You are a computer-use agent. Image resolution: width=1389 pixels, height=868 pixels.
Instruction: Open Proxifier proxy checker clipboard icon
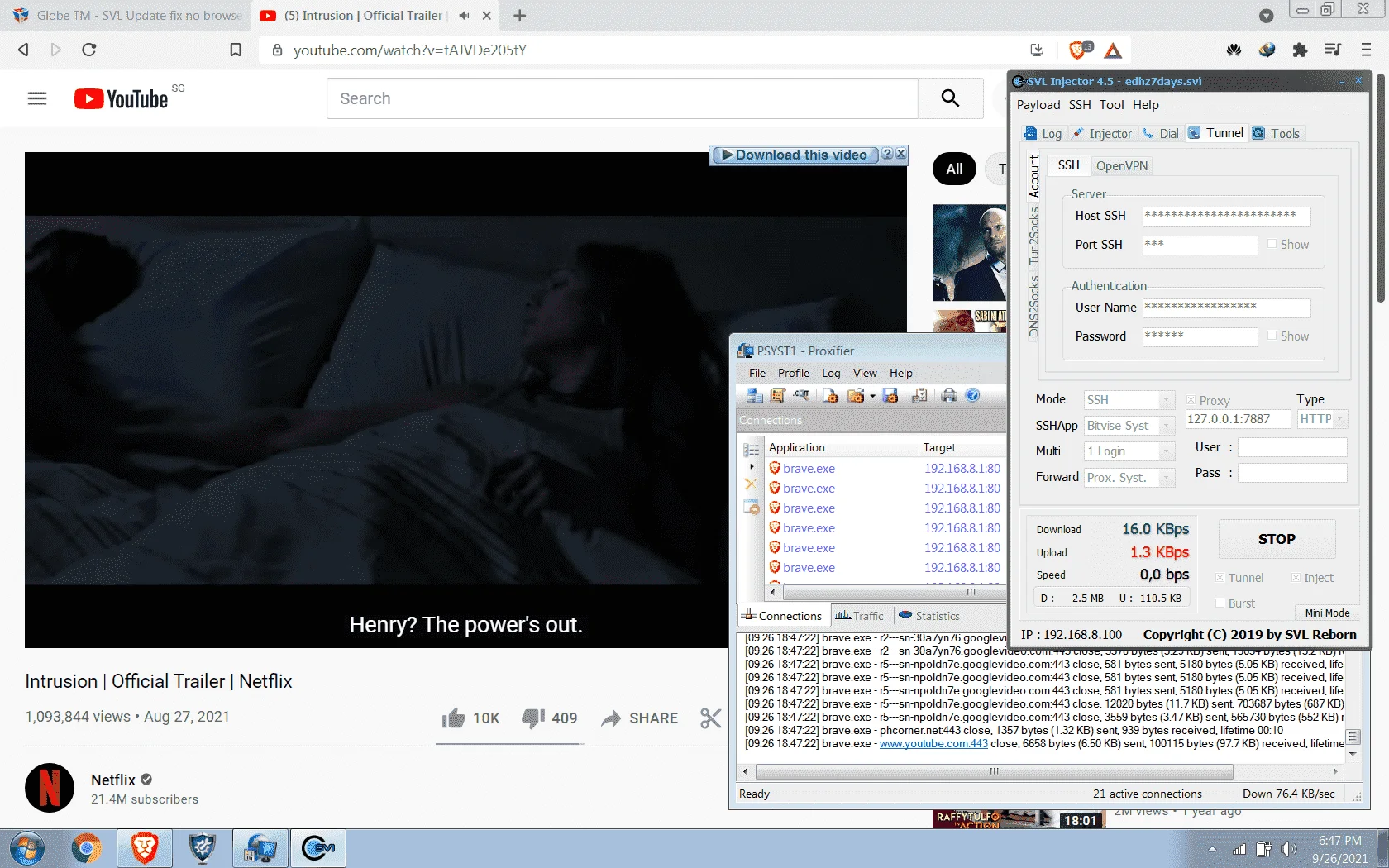(919, 396)
